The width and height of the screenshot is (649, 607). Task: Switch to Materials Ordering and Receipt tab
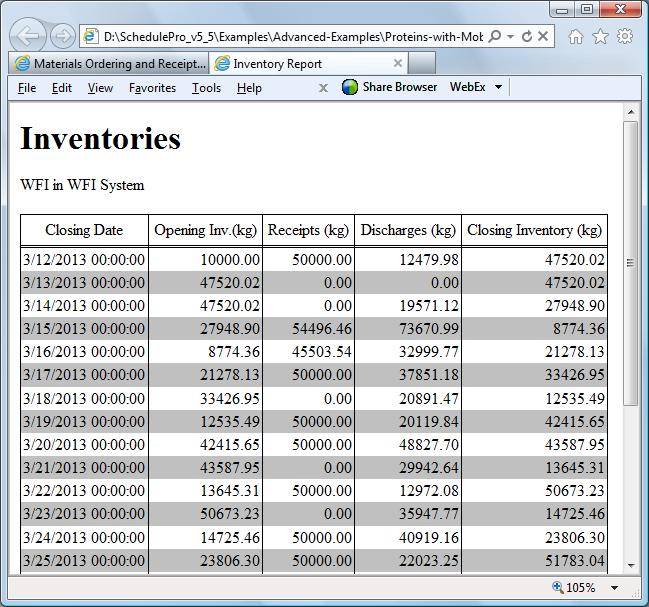click(110, 63)
